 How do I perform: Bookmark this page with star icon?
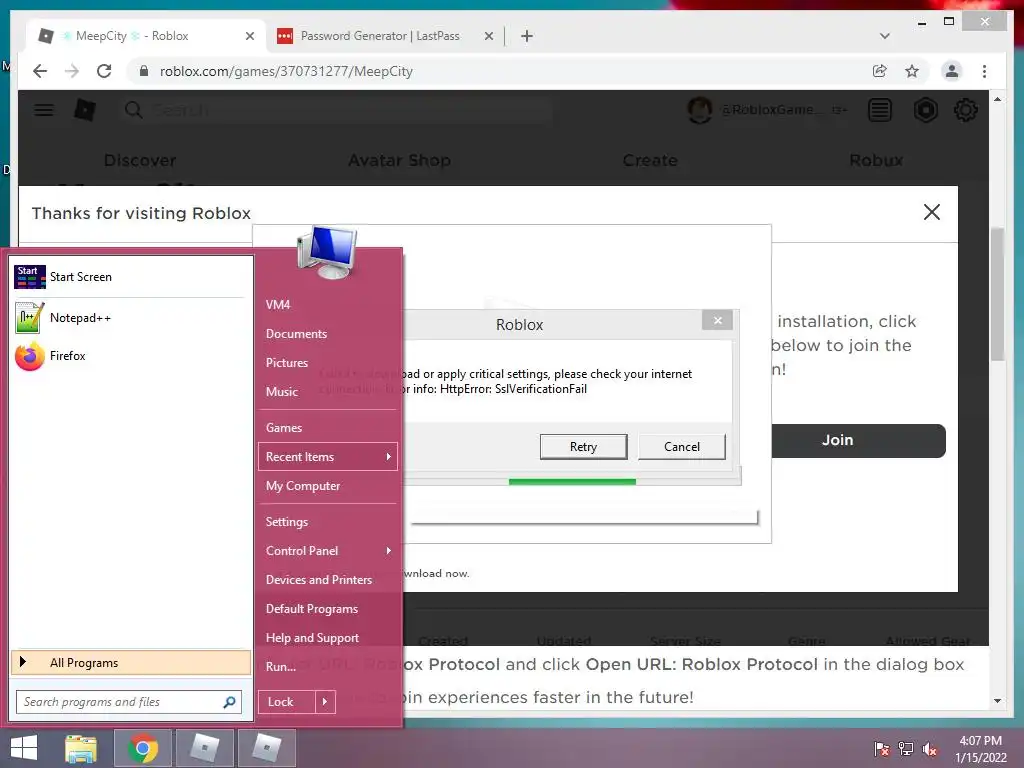pyautogui.click(x=912, y=71)
